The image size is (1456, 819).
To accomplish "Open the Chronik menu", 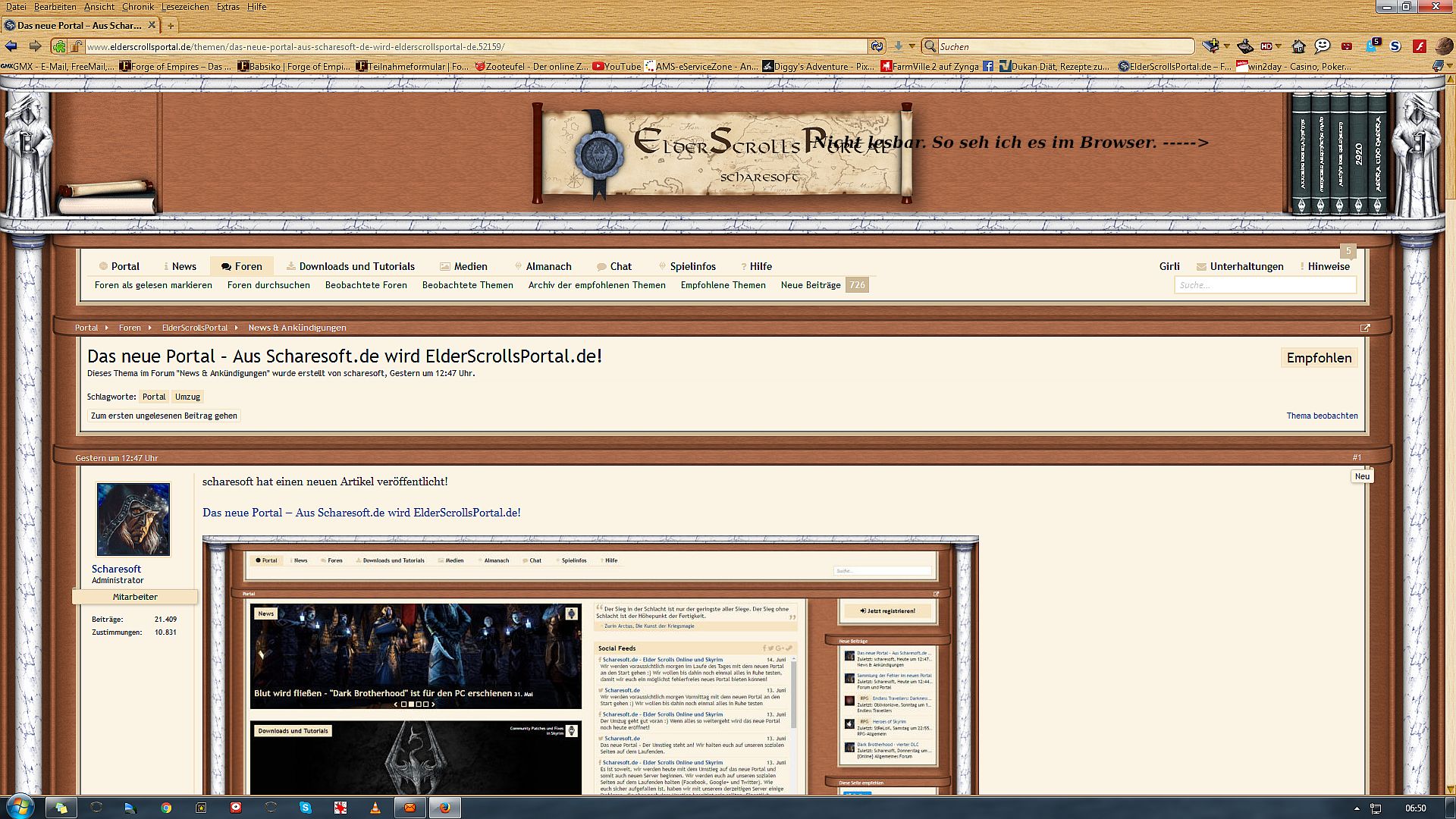I will point(137,7).
